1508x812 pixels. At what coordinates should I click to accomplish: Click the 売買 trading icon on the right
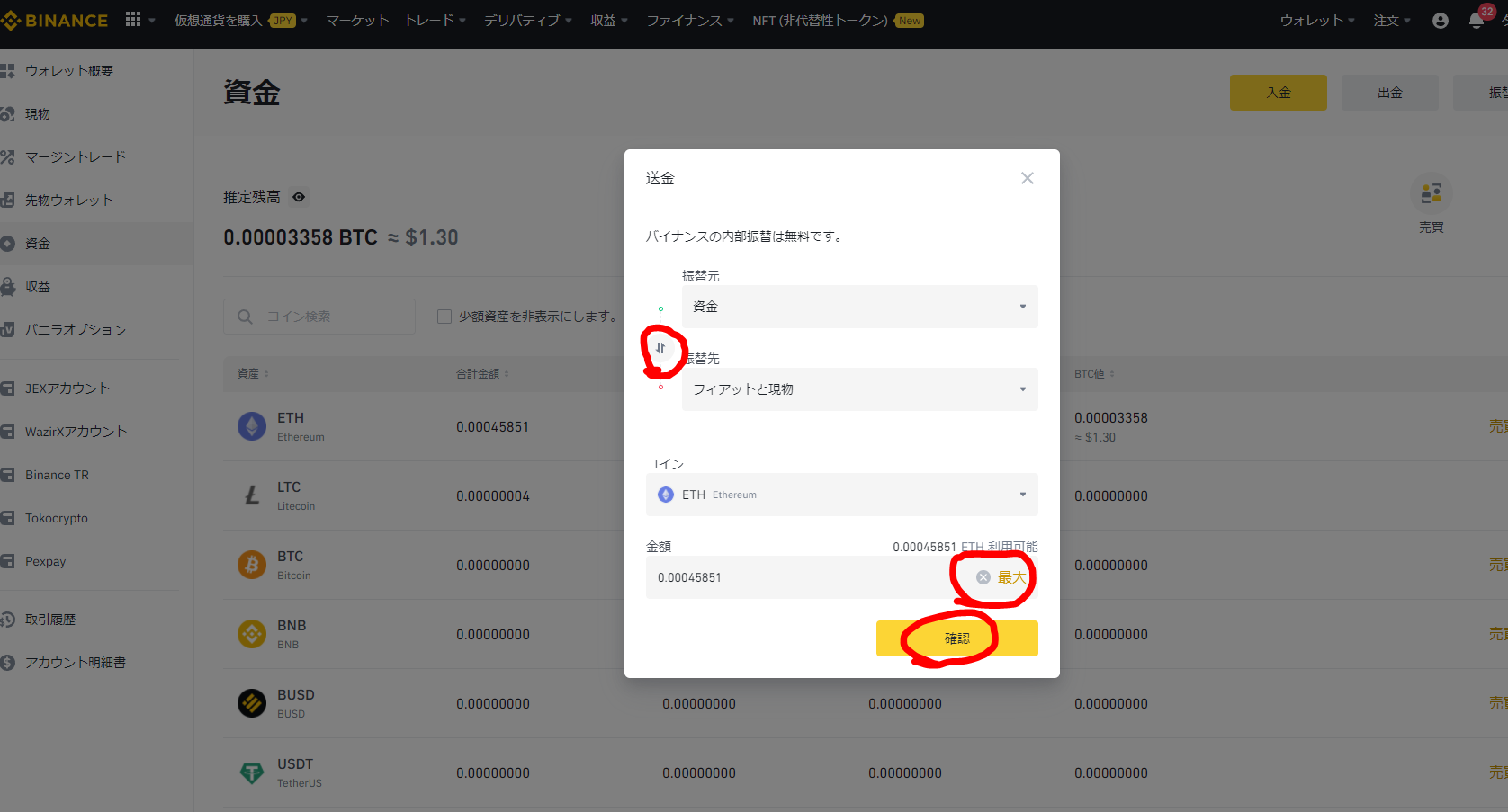coord(1432,193)
